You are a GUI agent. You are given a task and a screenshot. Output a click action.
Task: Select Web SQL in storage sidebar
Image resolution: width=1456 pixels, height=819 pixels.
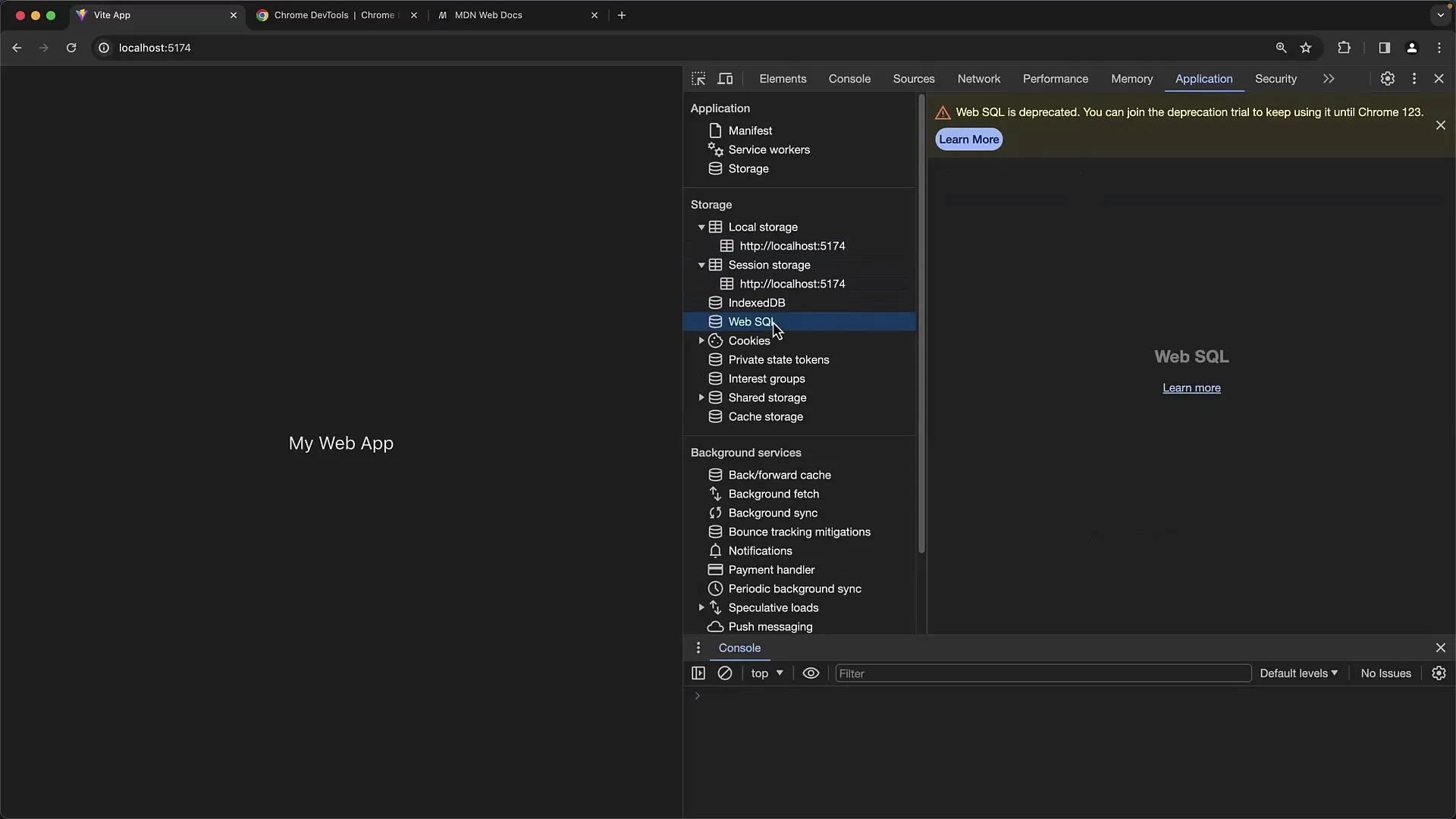pos(750,321)
